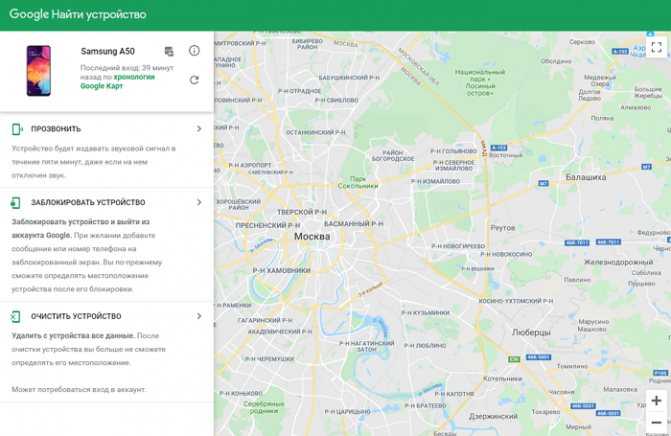
Task: Expand the Заблокировать устройство chevron
Action: (x=199, y=202)
